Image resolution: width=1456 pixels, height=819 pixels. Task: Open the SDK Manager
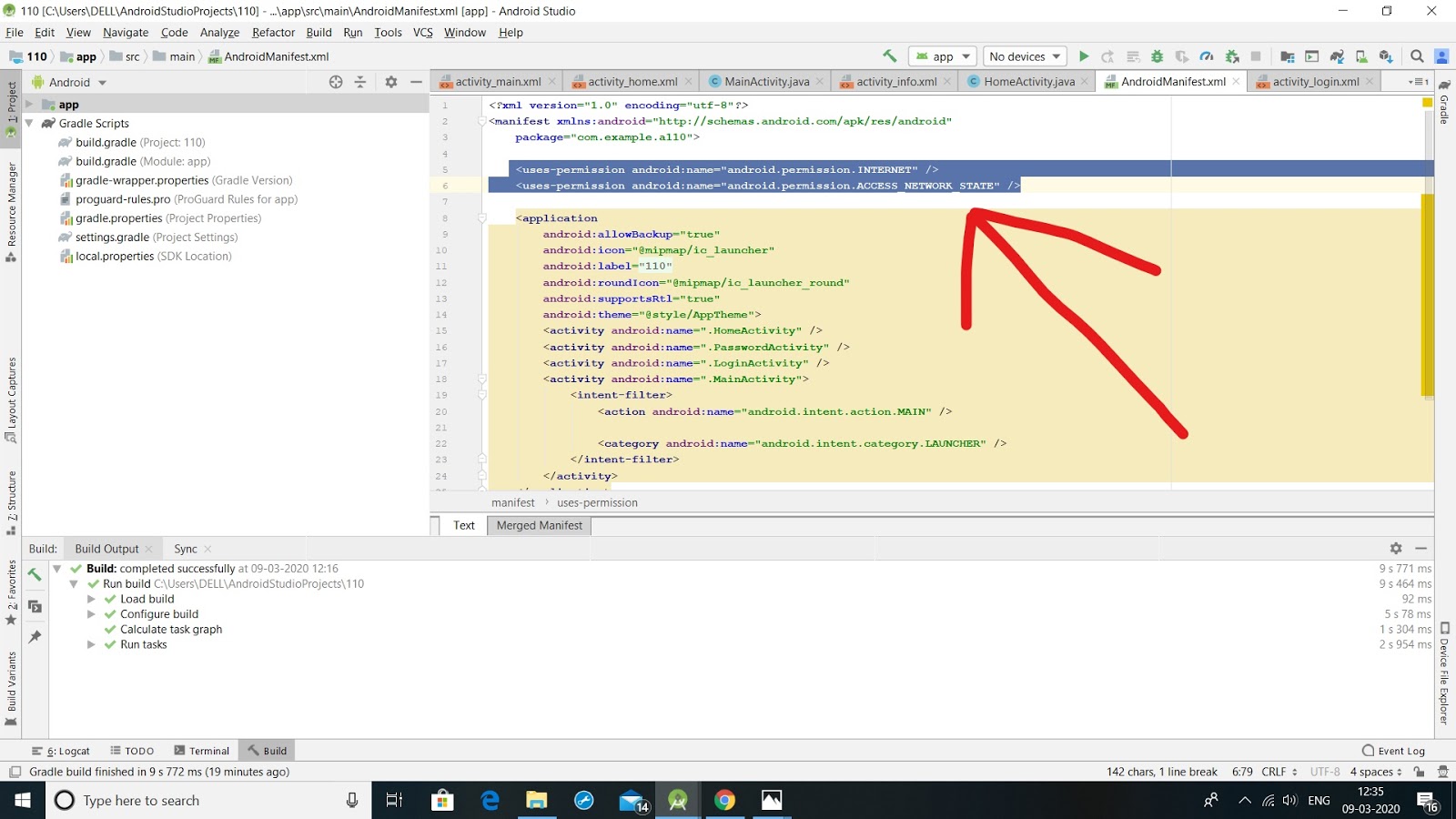click(1362, 56)
